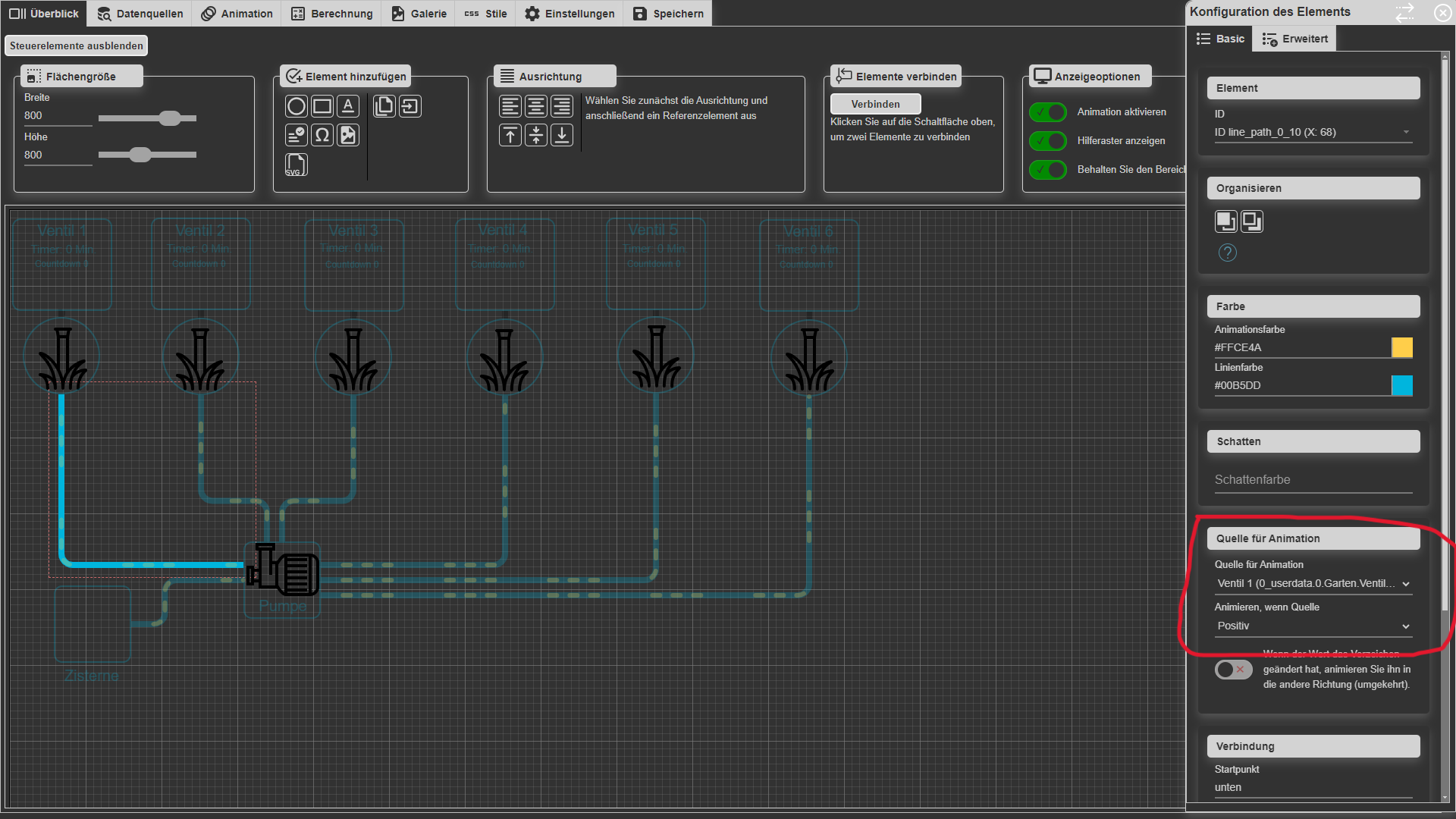Open the Einstellungen tab
1456x819 pixels.
tap(570, 14)
